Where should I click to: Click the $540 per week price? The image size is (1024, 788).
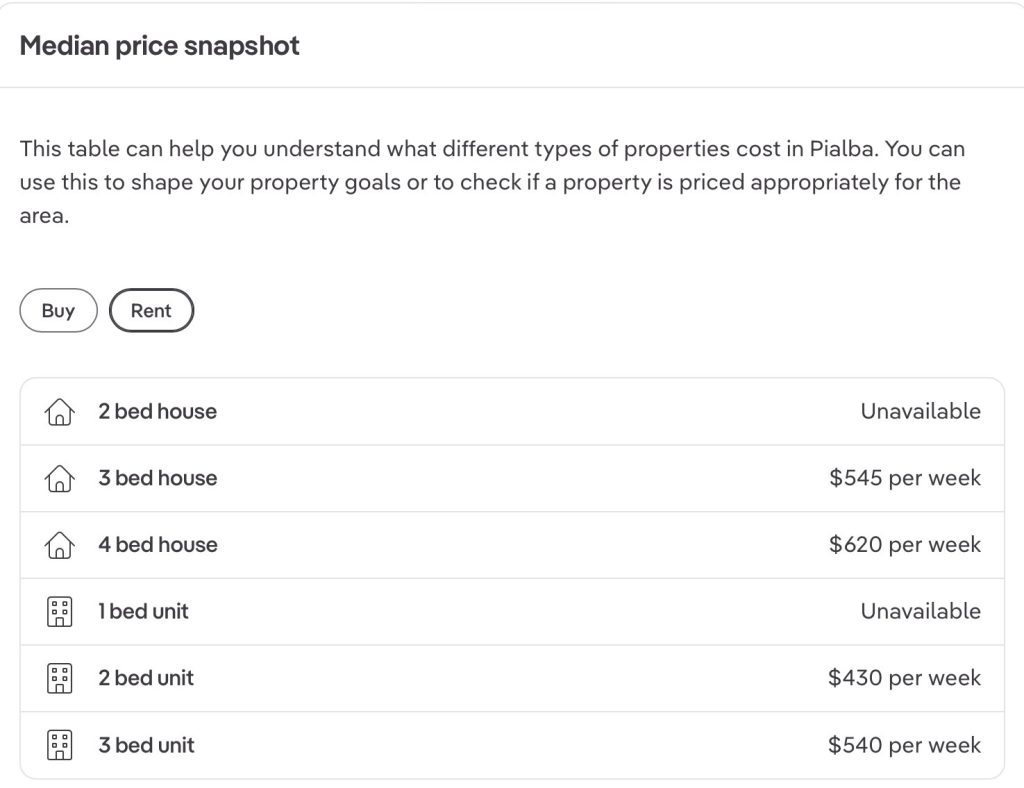tap(905, 745)
